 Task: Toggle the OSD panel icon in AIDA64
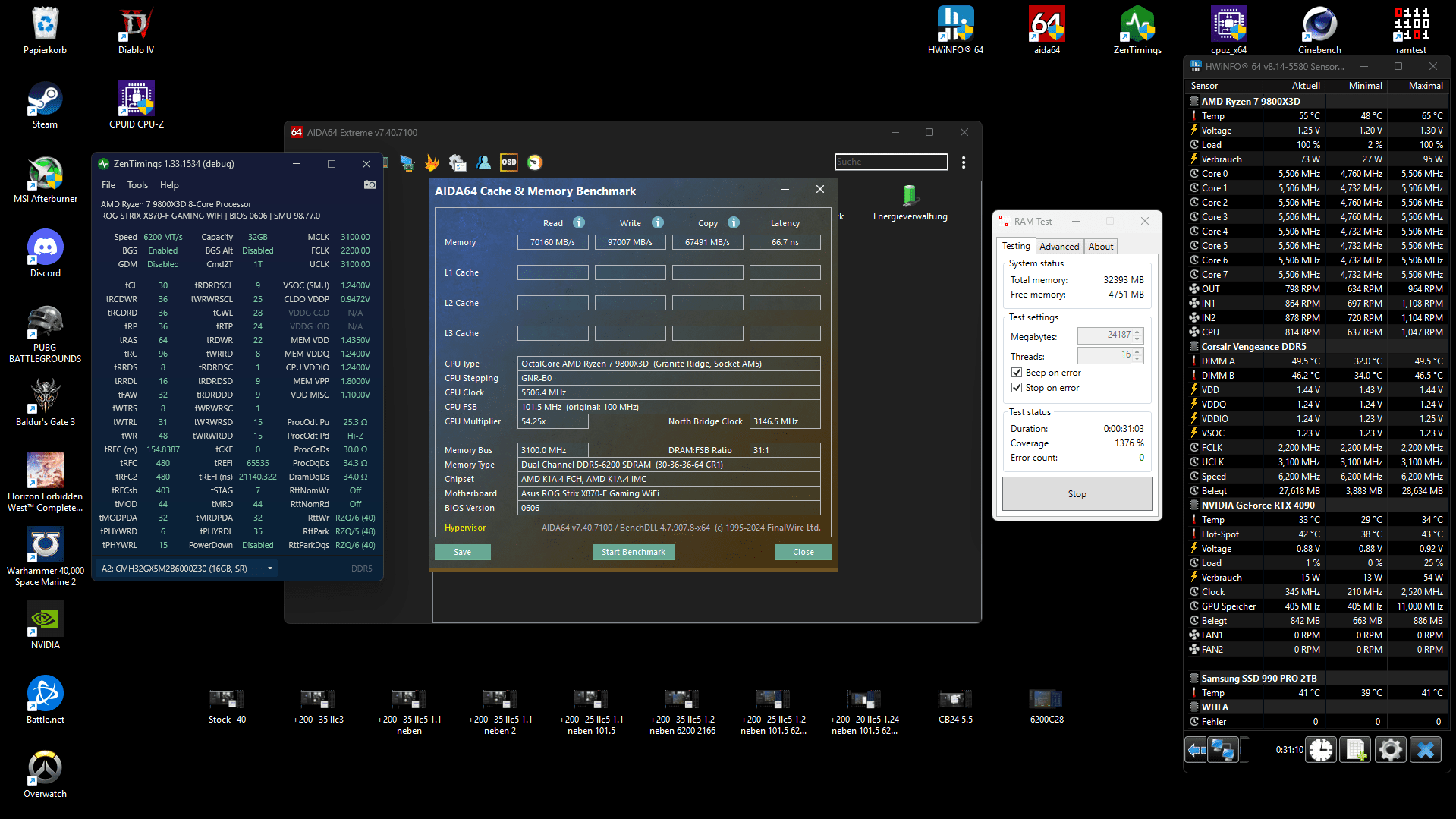(509, 162)
